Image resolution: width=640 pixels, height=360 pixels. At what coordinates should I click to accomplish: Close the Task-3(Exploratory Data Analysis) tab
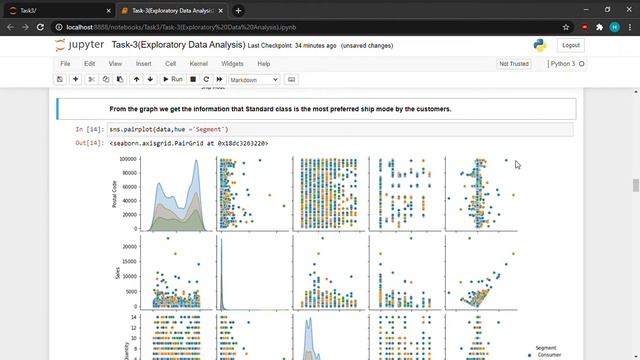pyautogui.click(x=221, y=11)
